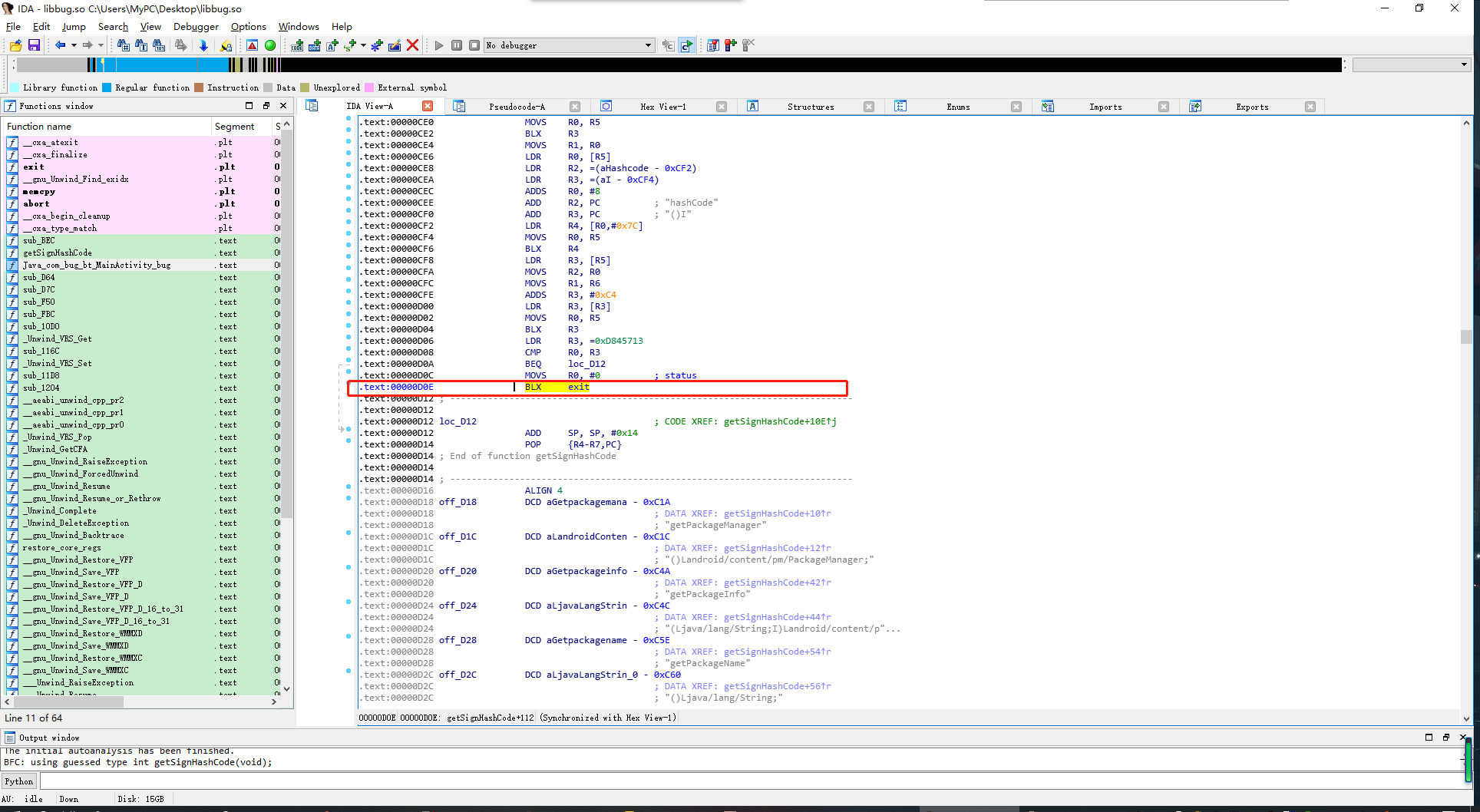Switch to the Structures tab
This screenshot has width=1480, height=812.
pos(811,107)
